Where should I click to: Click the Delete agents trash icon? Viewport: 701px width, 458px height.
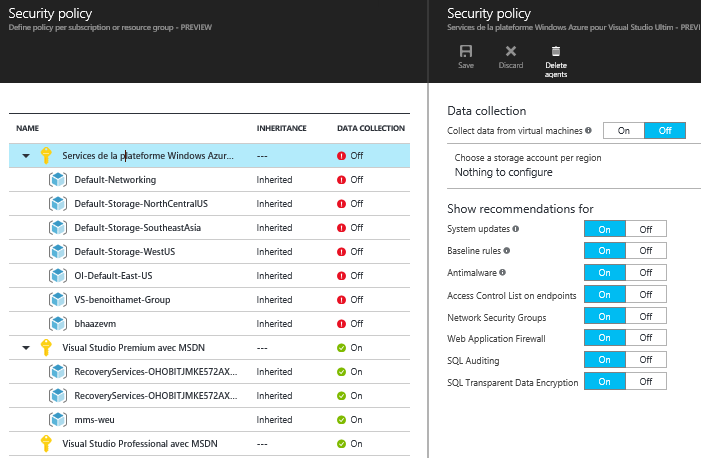pos(555,52)
